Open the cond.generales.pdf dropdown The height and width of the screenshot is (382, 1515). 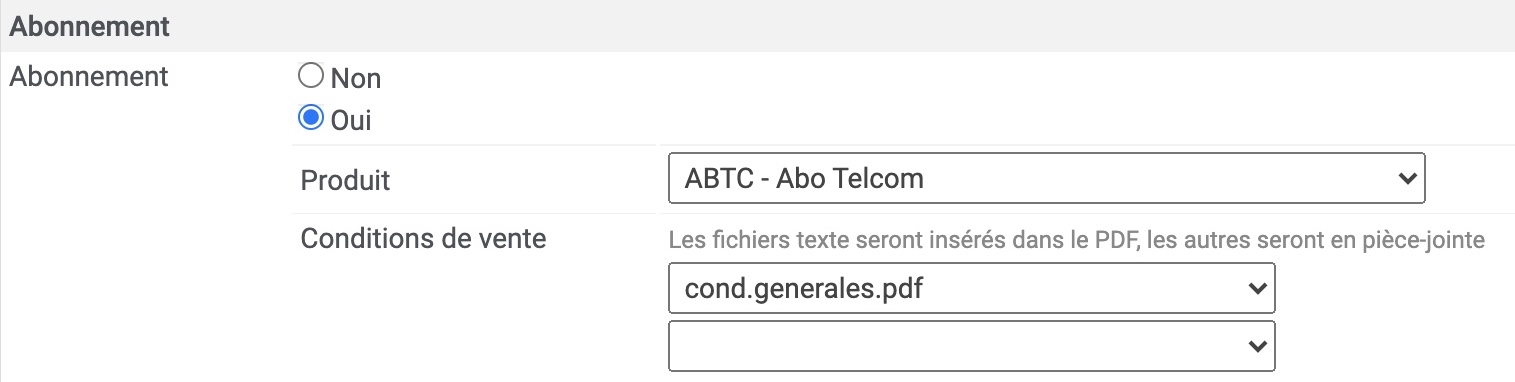[972, 288]
